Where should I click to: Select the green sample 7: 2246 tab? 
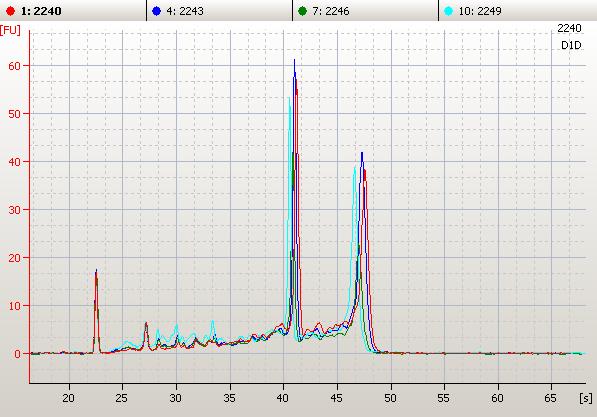[x=365, y=11]
